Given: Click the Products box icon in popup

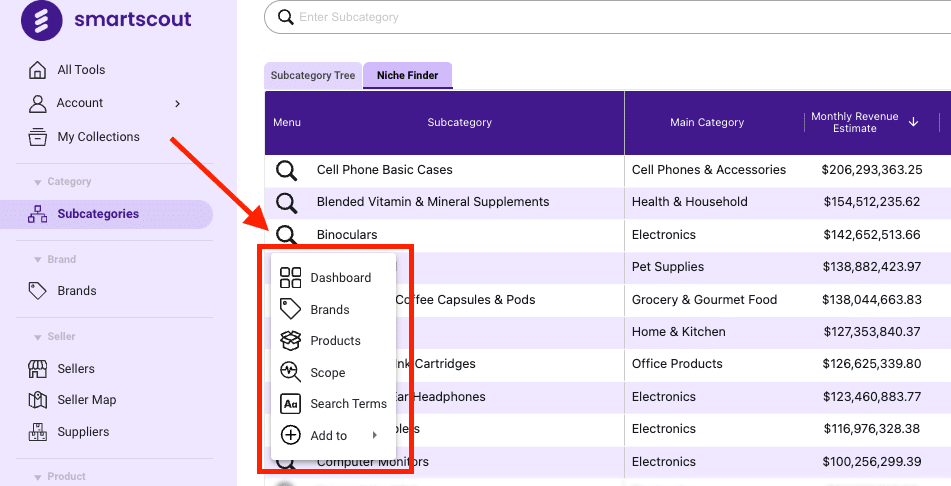Looking at the screenshot, I should tap(291, 340).
